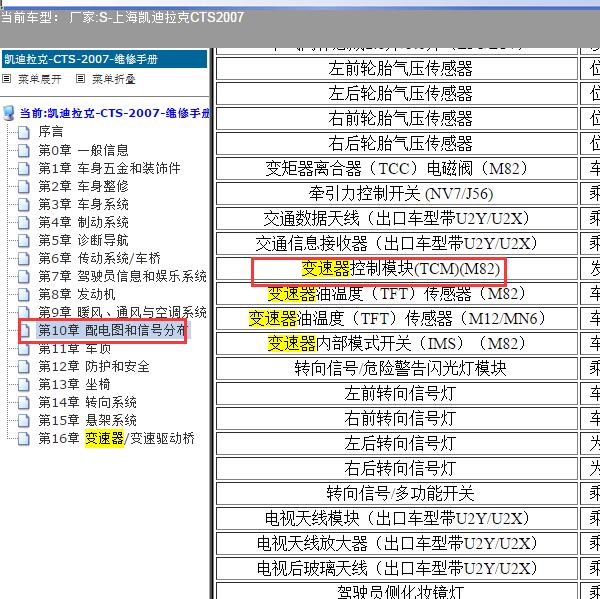
Task: Click table cell 左后转向信号灯
Action: click(397, 444)
